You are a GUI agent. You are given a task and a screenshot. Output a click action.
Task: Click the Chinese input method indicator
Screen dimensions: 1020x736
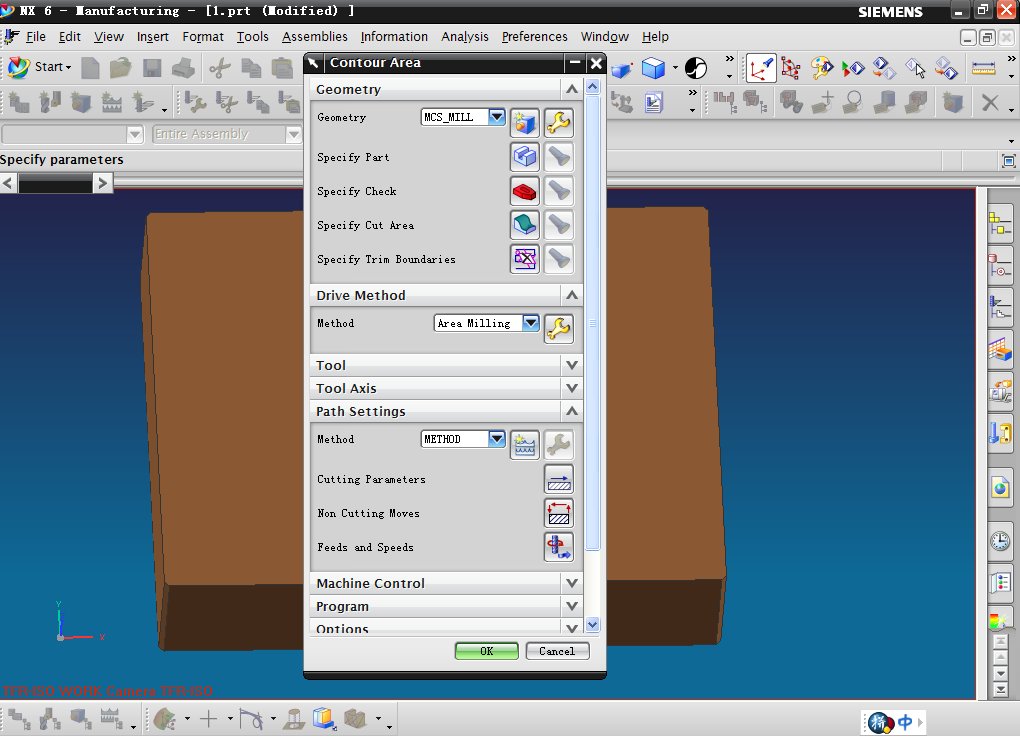point(905,722)
